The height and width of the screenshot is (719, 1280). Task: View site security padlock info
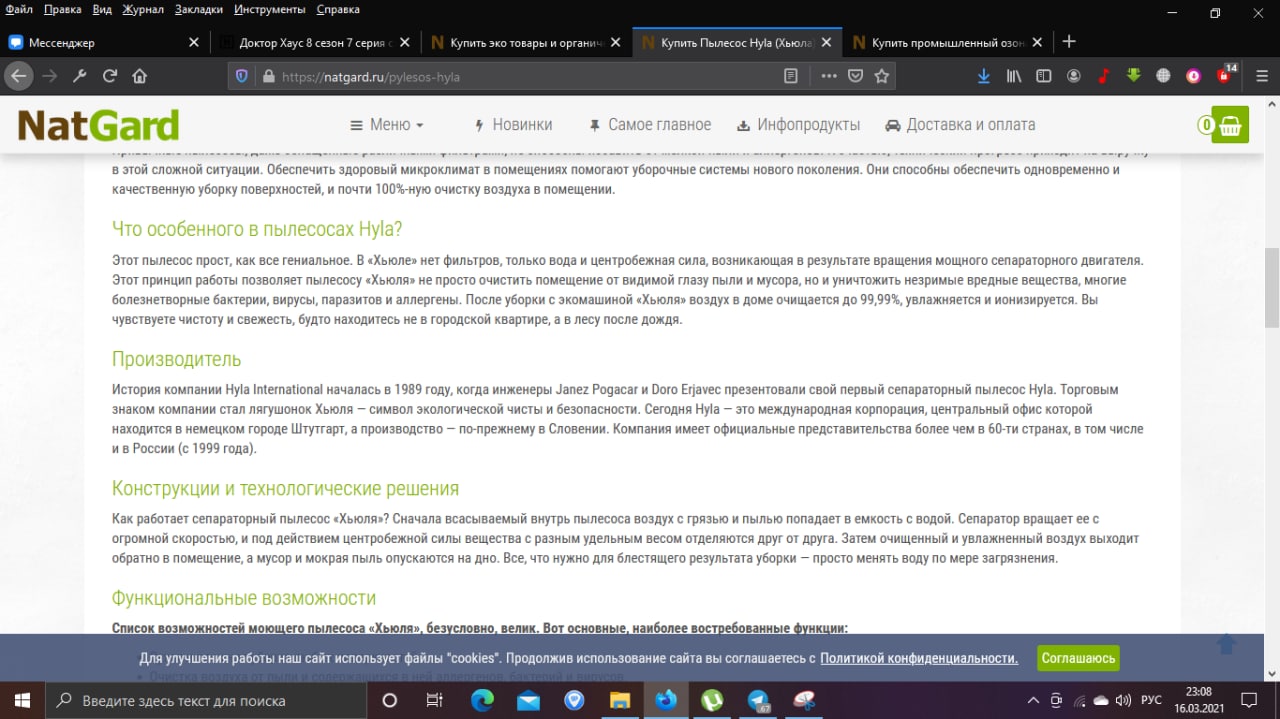click(267, 76)
